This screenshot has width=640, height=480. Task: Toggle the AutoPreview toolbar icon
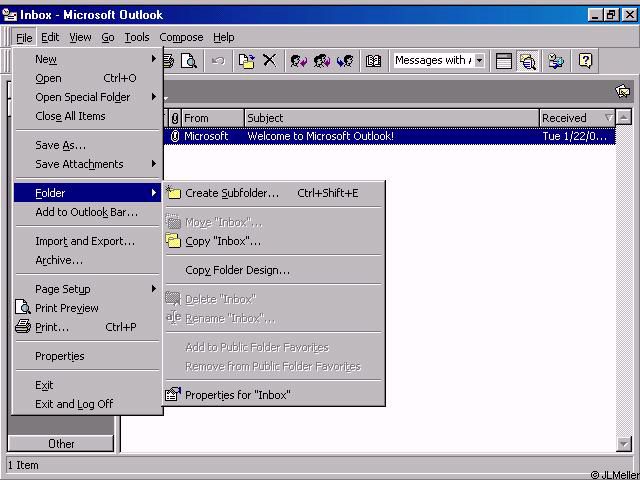click(x=527, y=61)
